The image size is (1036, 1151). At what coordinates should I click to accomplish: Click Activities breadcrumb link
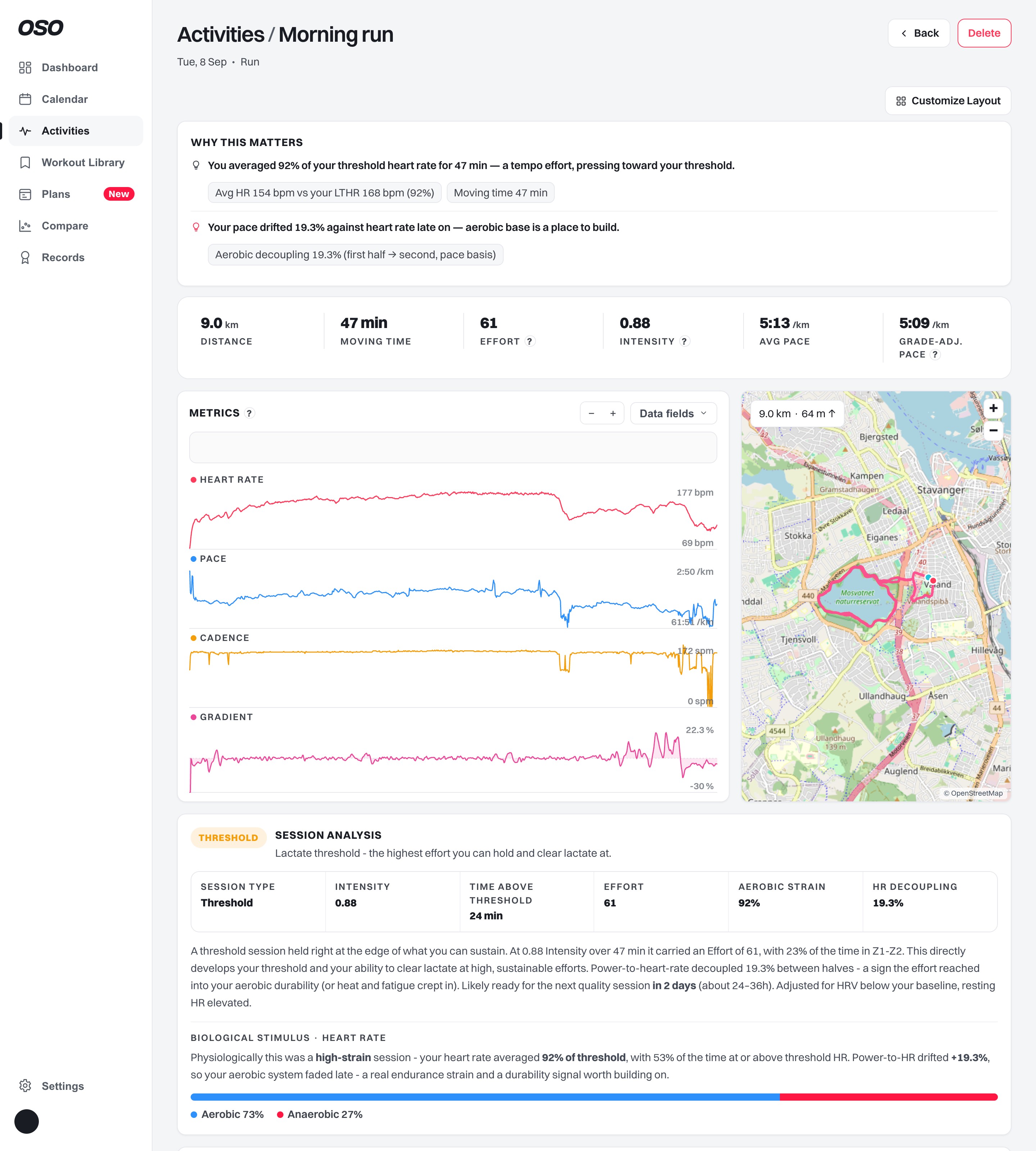pos(221,35)
